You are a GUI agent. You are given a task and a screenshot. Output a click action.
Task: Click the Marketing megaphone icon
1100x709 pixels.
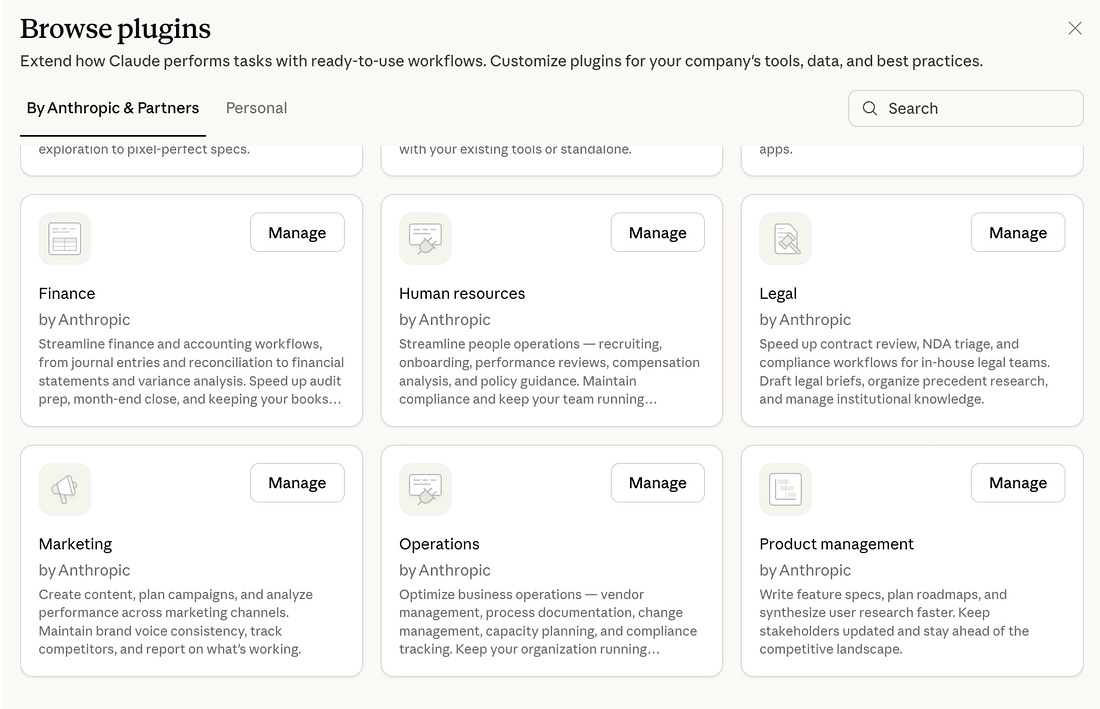pos(65,489)
